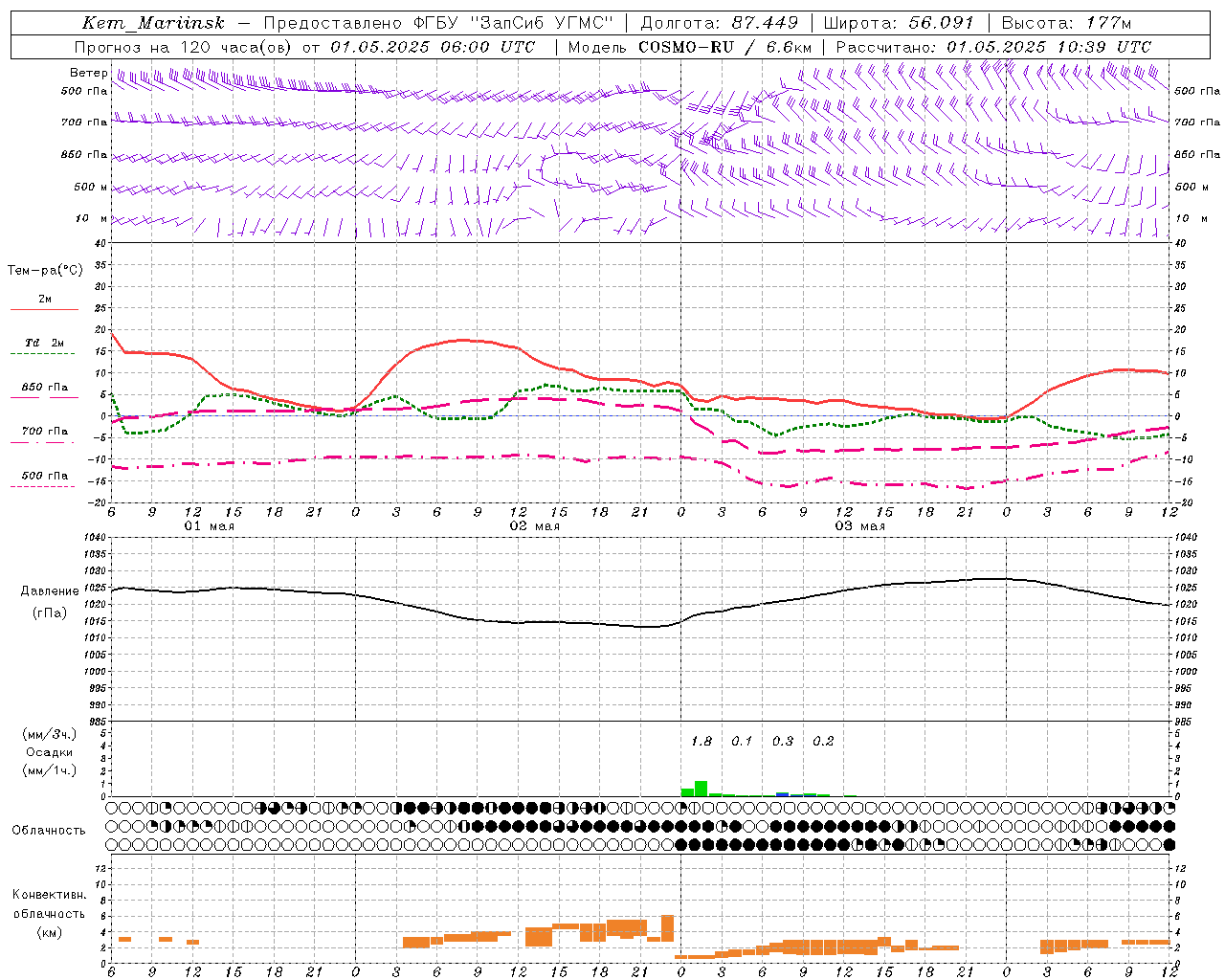Viewport: 1225px width, 980px height.
Task: Click the 'Td 2м' dew point legend label
Action: (44, 343)
